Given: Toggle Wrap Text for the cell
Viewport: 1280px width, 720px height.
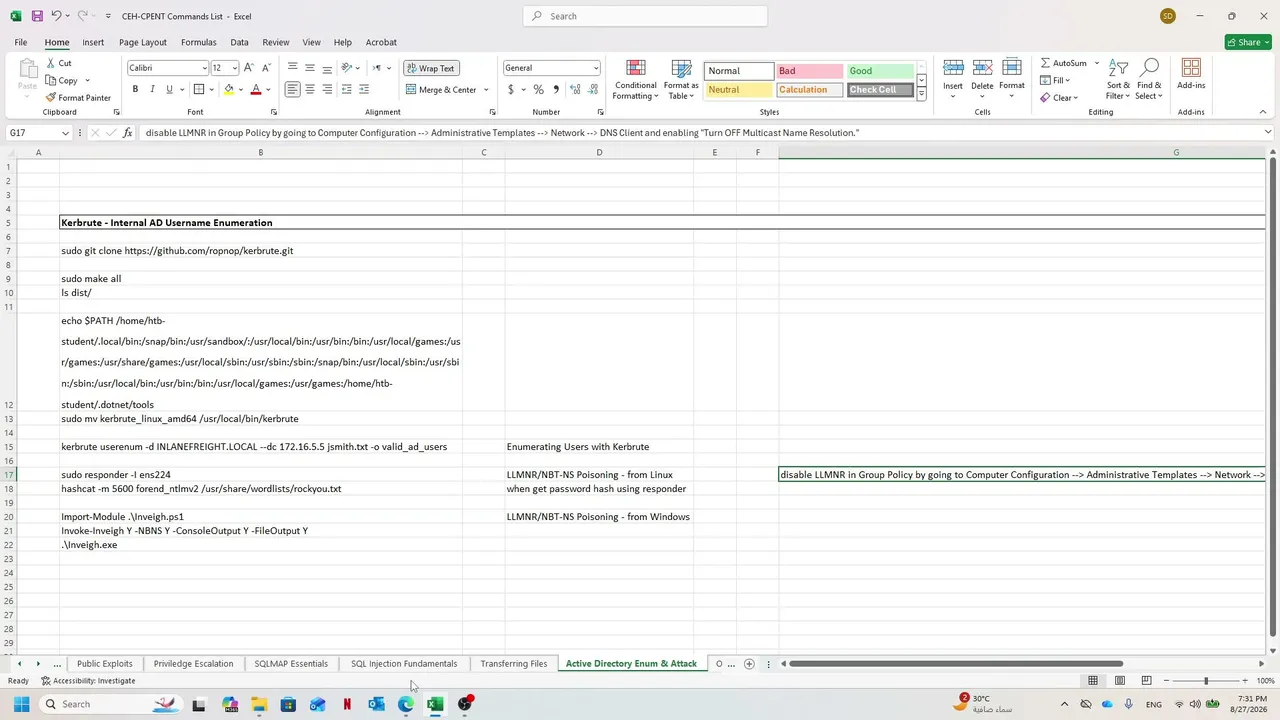Looking at the screenshot, I should click(430, 68).
